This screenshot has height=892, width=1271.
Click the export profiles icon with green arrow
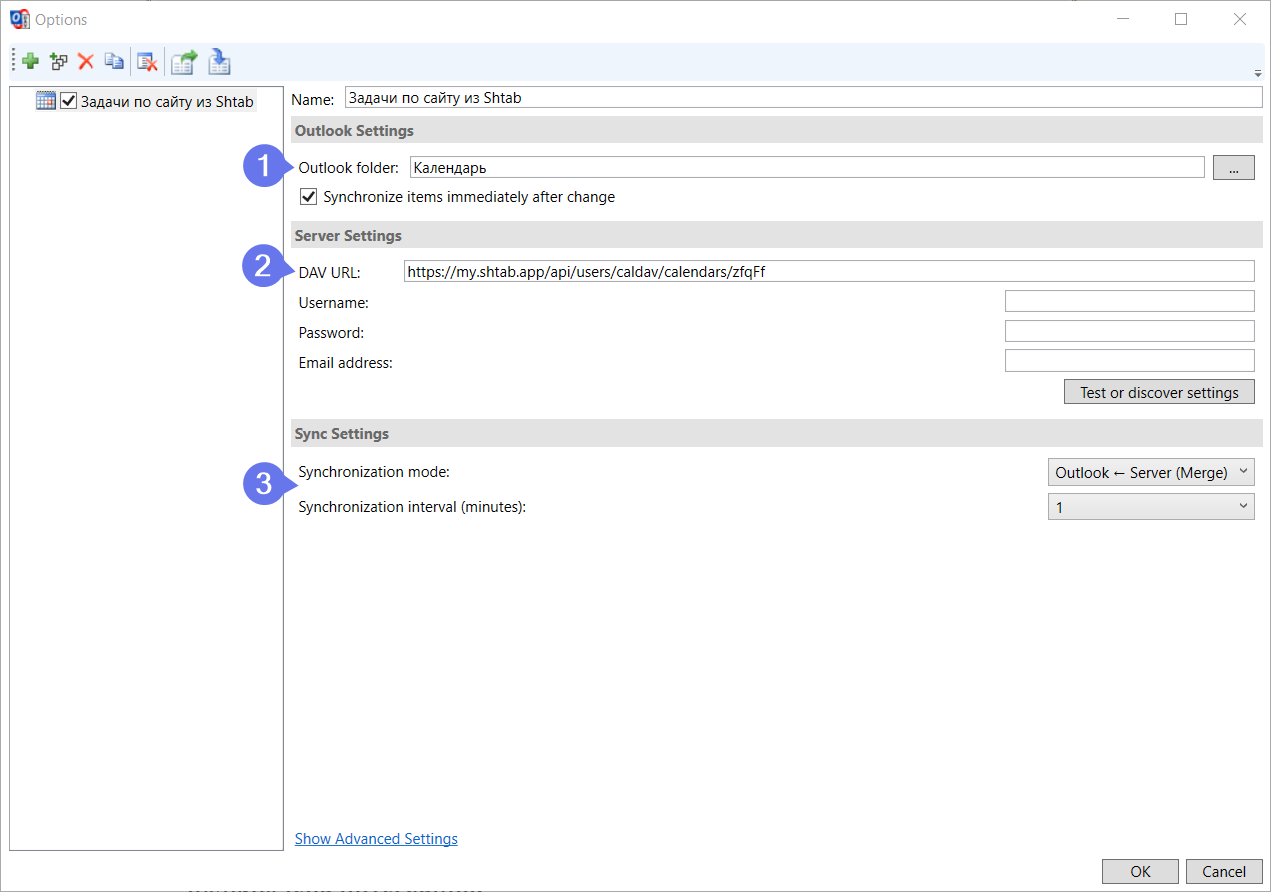184,62
